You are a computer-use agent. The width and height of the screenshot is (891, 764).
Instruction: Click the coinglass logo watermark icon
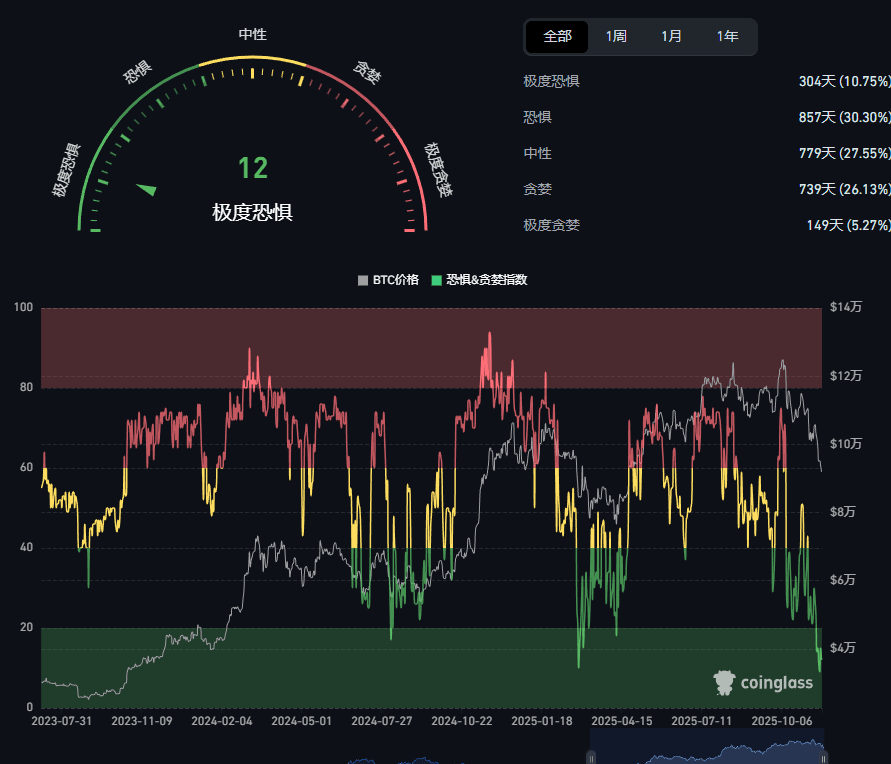(724, 683)
